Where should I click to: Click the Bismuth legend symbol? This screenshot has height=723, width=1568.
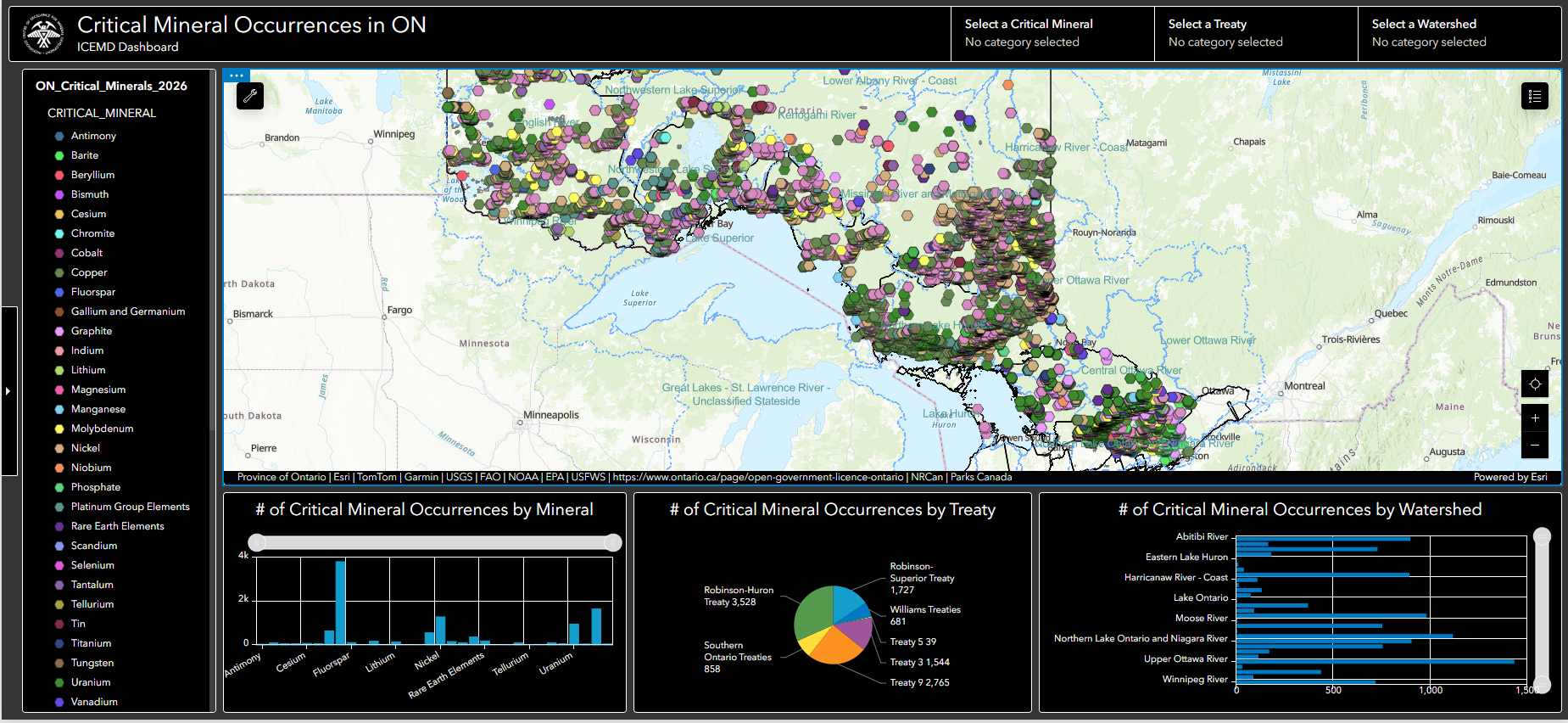[x=59, y=194]
